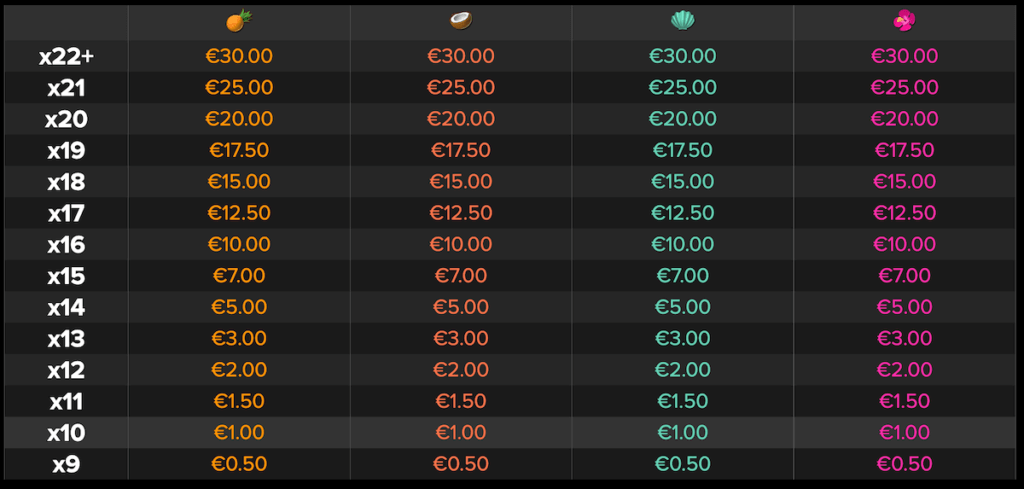
Task: Click the x15 row label
Action: [66, 276]
